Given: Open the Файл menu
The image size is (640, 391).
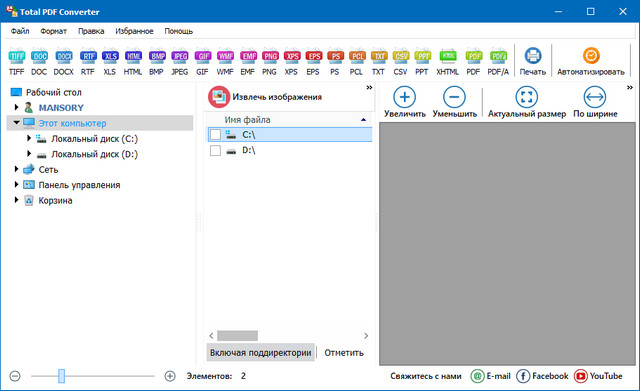Looking at the screenshot, I should (20, 31).
